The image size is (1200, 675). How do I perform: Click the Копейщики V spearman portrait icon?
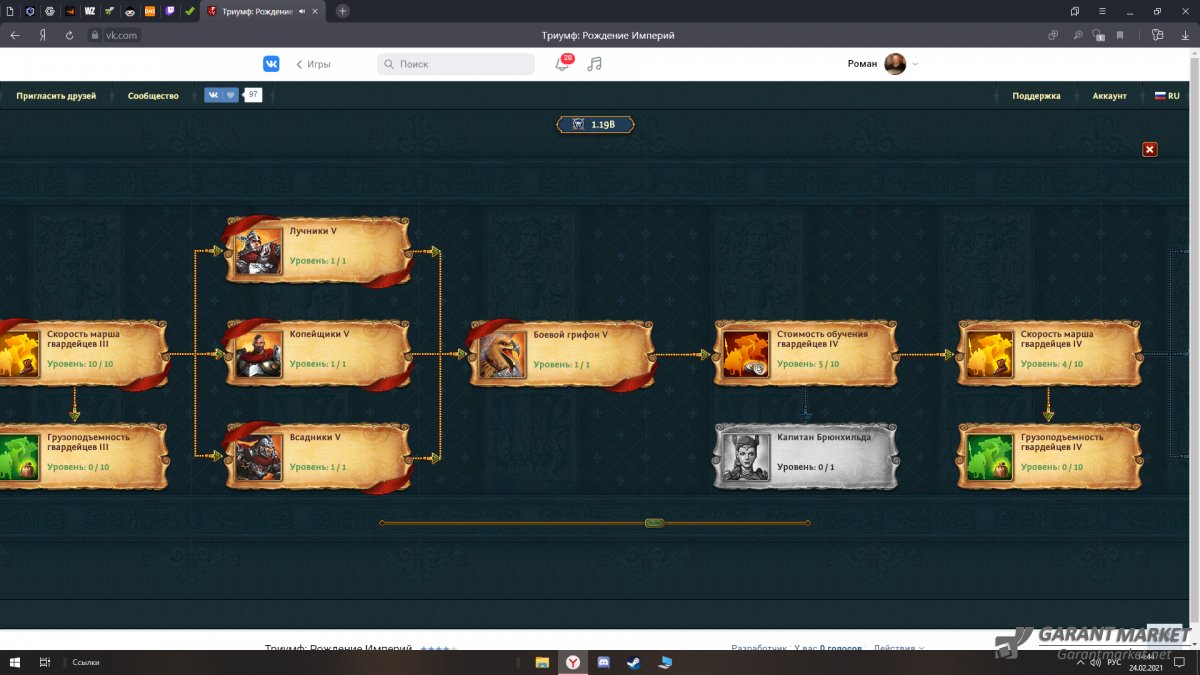tap(259, 354)
